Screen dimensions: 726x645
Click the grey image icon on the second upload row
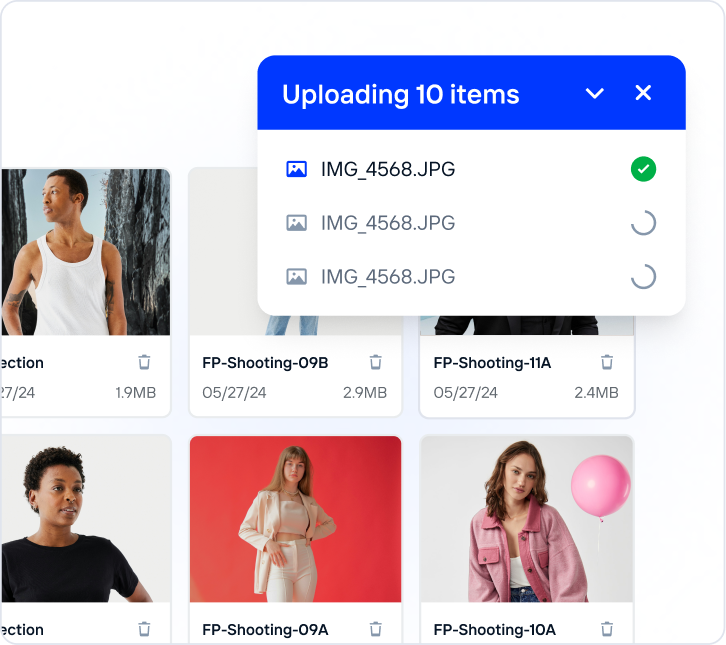[296, 223]
